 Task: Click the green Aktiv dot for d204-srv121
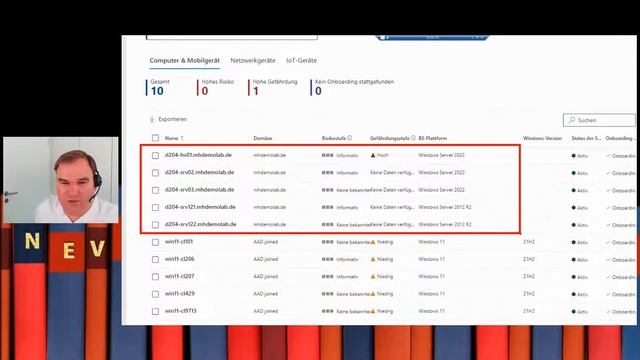click(x=573, y=207)
